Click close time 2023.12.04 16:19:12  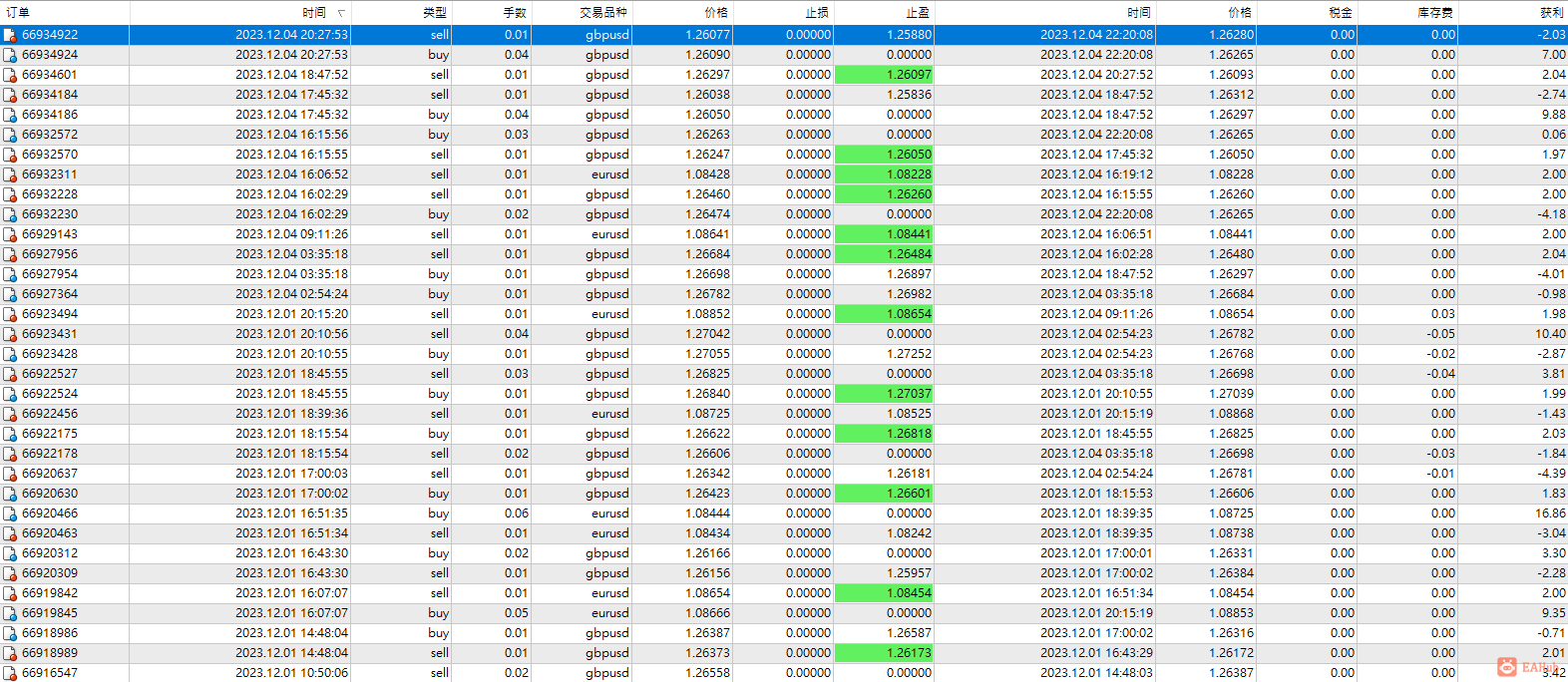pyautogui.click(x=1097, y=174)
